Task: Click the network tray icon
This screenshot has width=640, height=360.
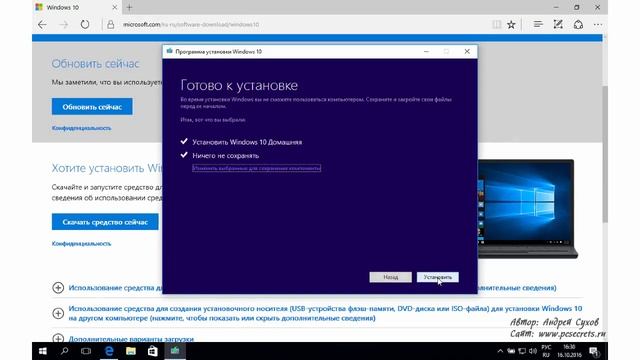Action: 522,351
